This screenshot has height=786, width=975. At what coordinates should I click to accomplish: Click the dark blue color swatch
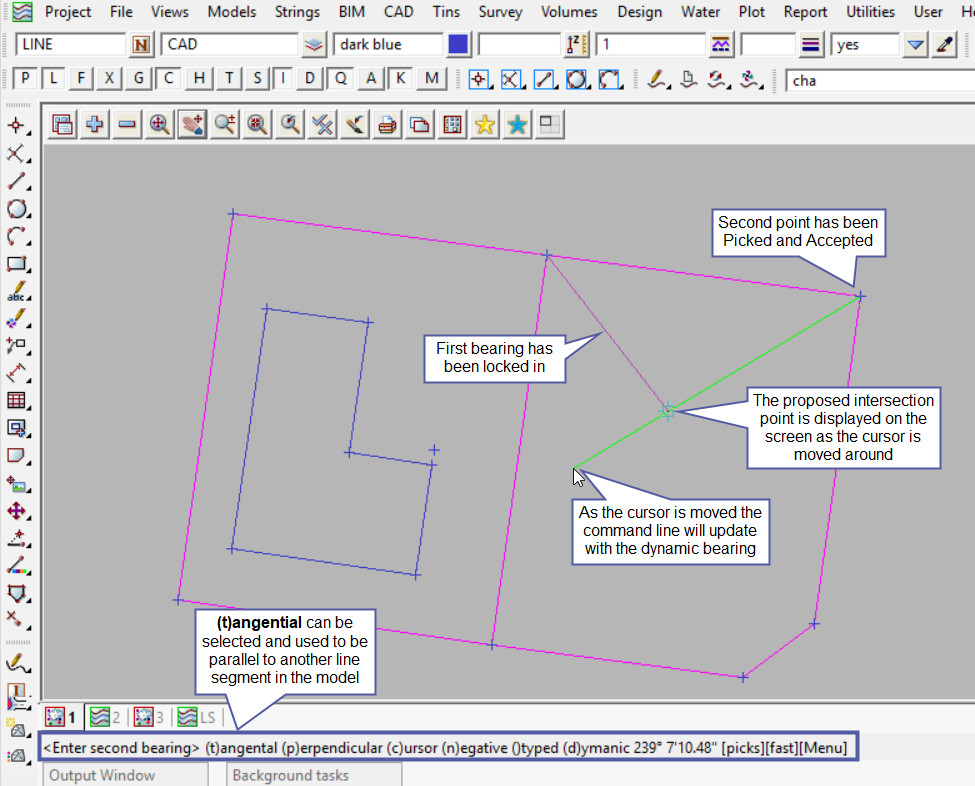[459, 45]
